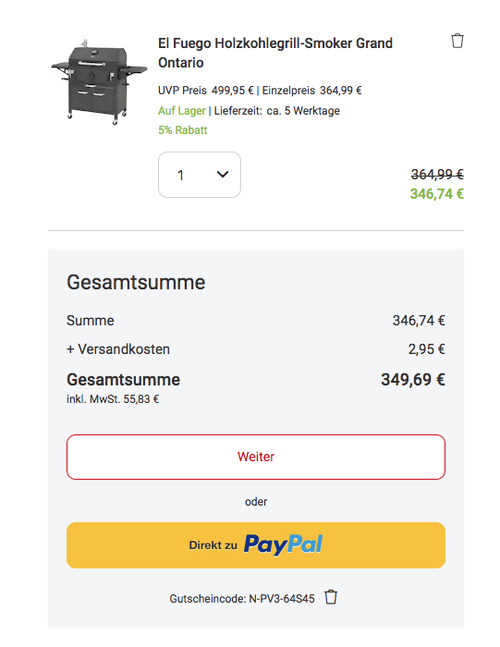Click the total amount 349,69 €

[413, 380]
